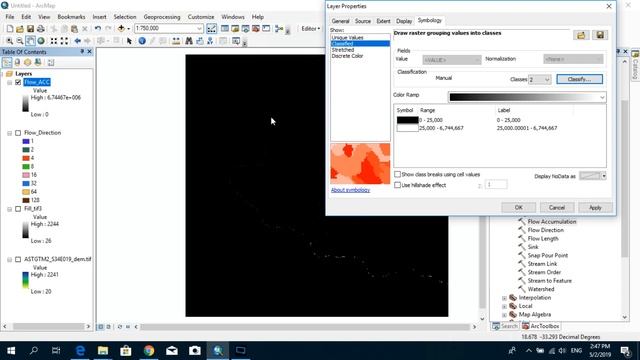Open the About symbology link
The height and width of the screenshot is (360, 640).
[350, 190]
